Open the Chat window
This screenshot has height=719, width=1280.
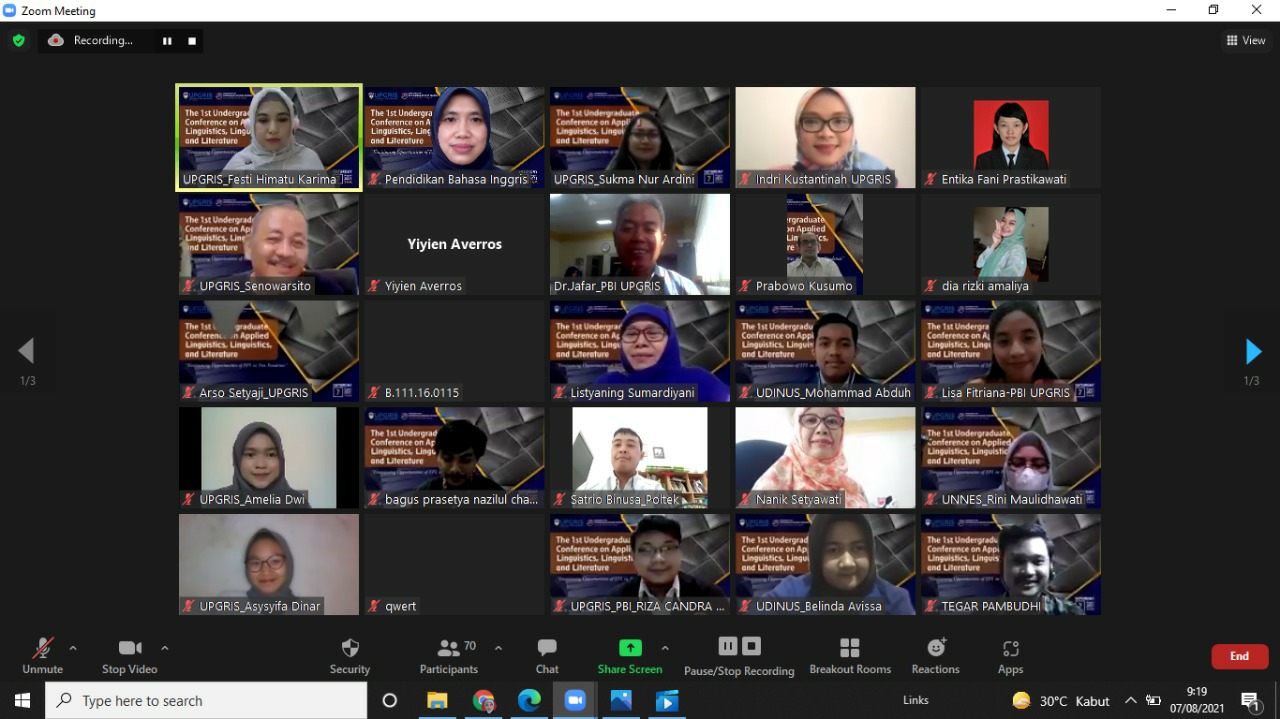point(547,656)
